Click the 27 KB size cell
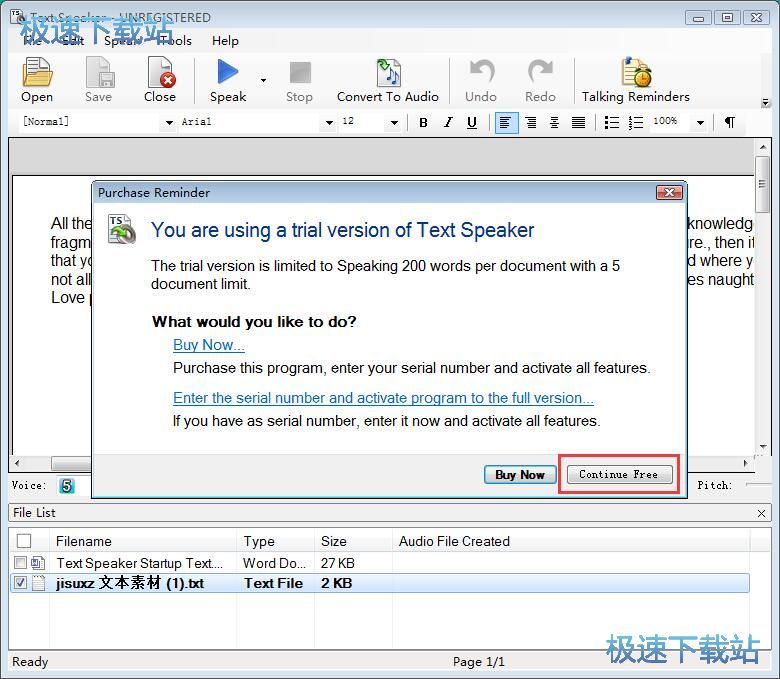 pyautogui.click(x=338, y=563)
